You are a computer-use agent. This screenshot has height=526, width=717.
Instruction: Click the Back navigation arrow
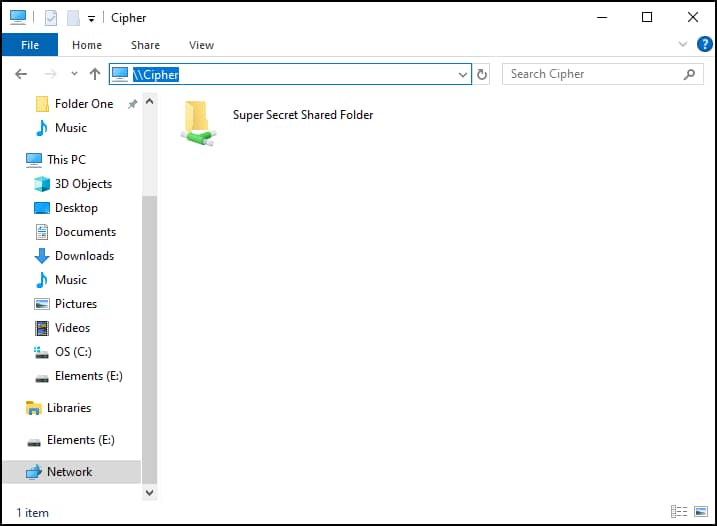21,74
